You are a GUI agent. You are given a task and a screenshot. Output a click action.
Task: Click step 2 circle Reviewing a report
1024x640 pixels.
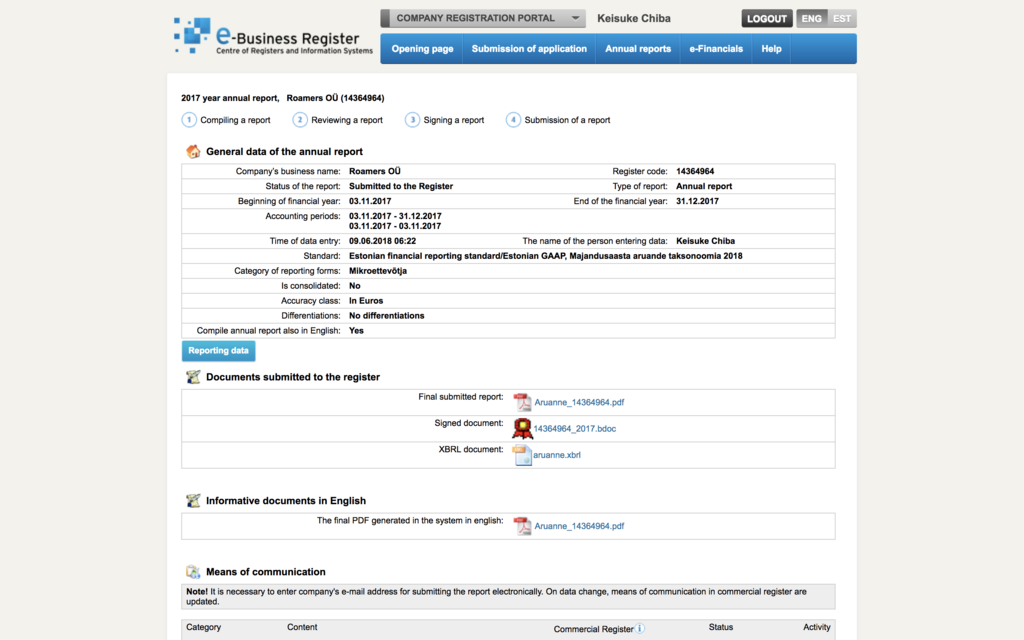pos(300,120)
